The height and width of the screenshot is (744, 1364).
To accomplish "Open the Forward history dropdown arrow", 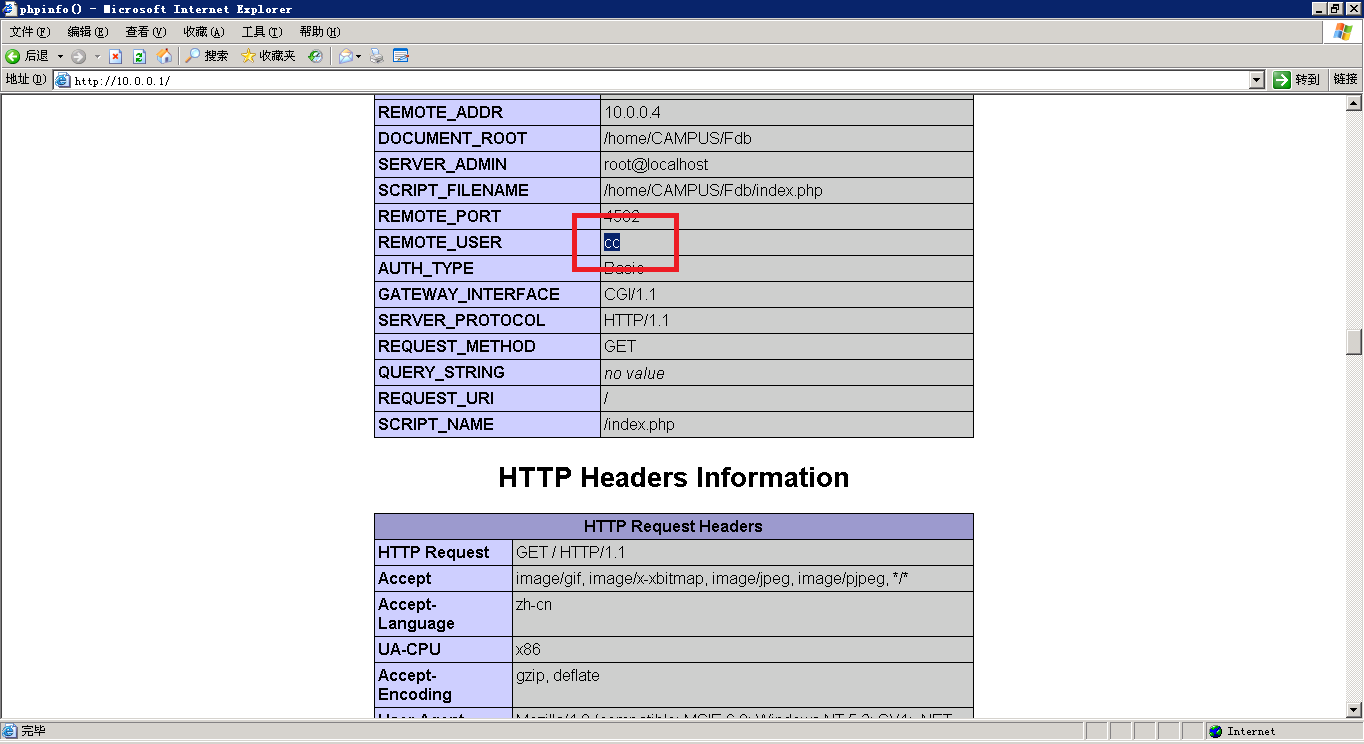I will point(97,56).
